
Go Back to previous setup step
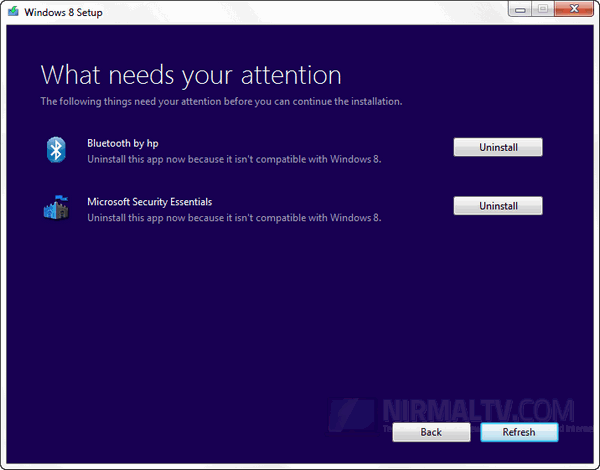tap(431, 432)
